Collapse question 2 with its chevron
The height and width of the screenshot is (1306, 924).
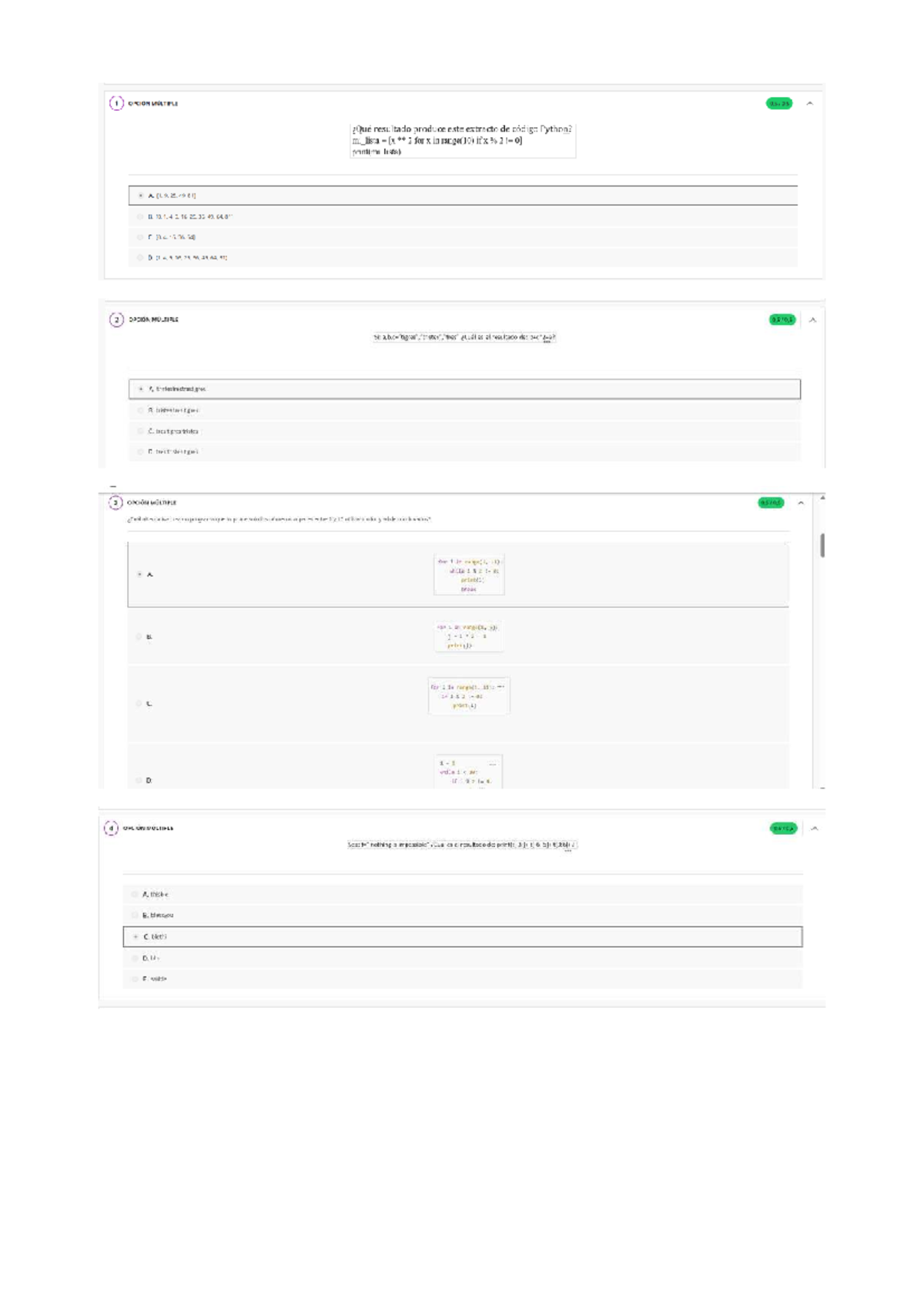(812, 320)
